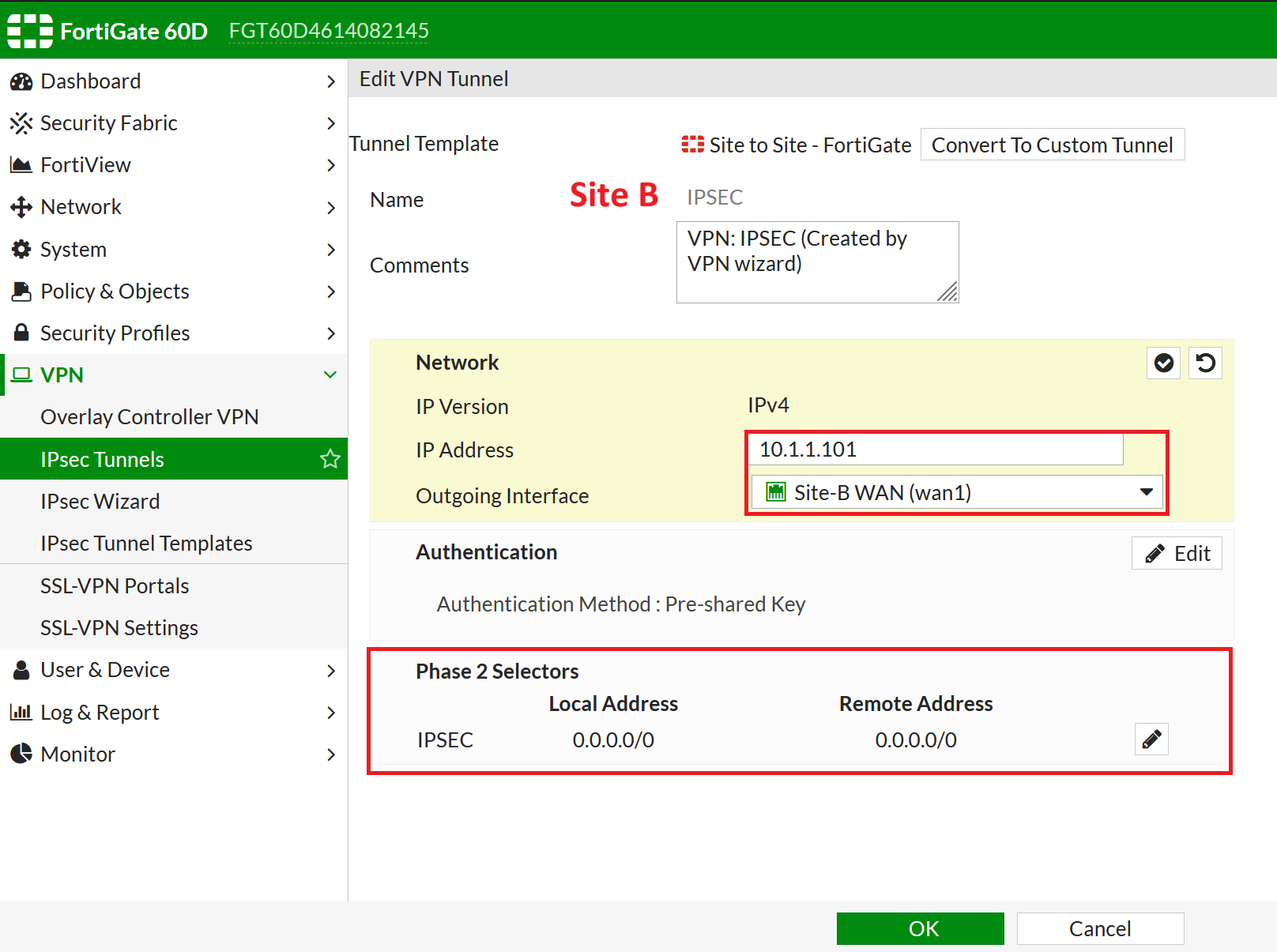The image size is (1277, 952).
Task: Click the Log & Report bar-chart icon
Action: [21, 712]
